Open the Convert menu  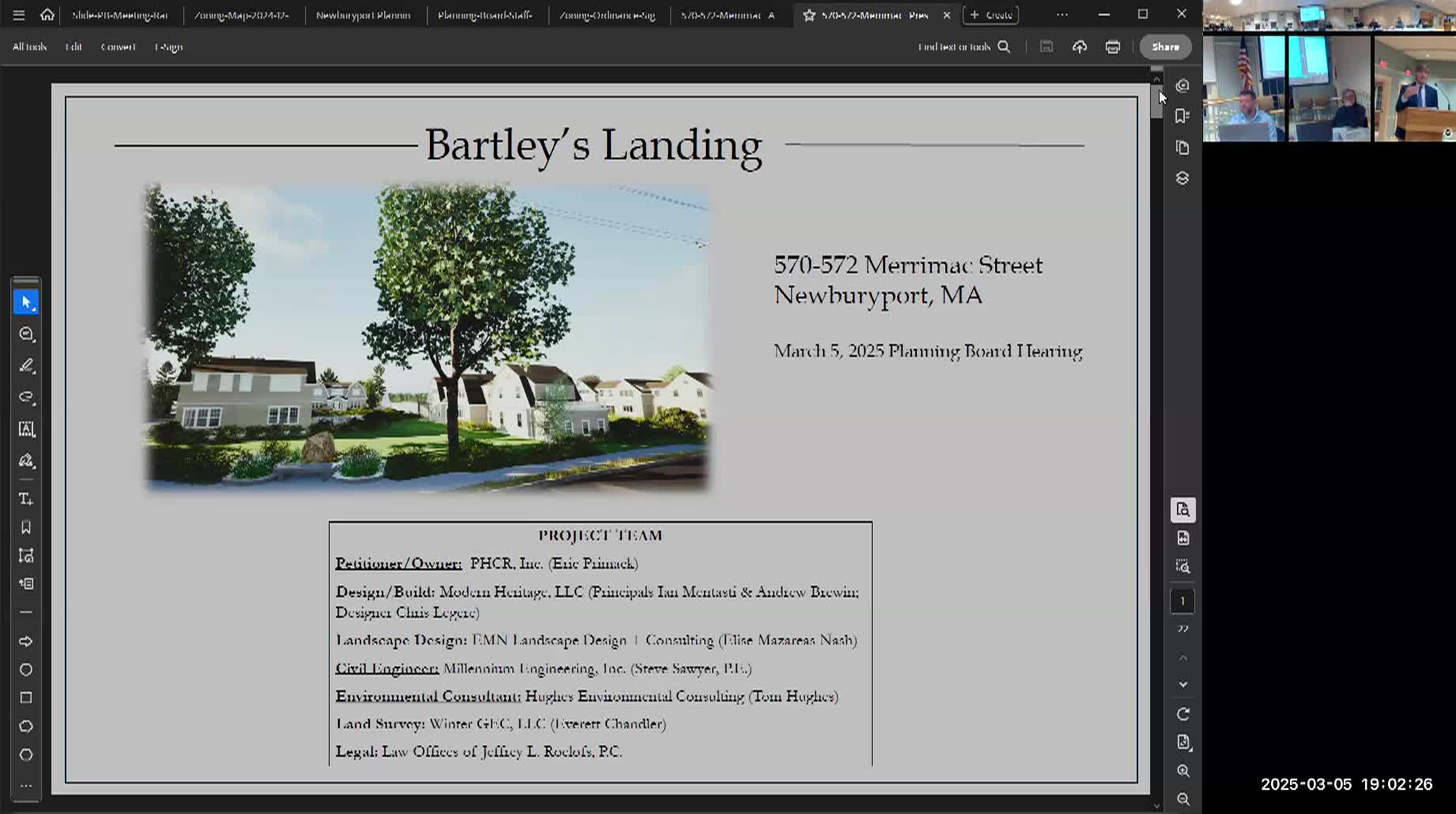(x=118, y=47)
